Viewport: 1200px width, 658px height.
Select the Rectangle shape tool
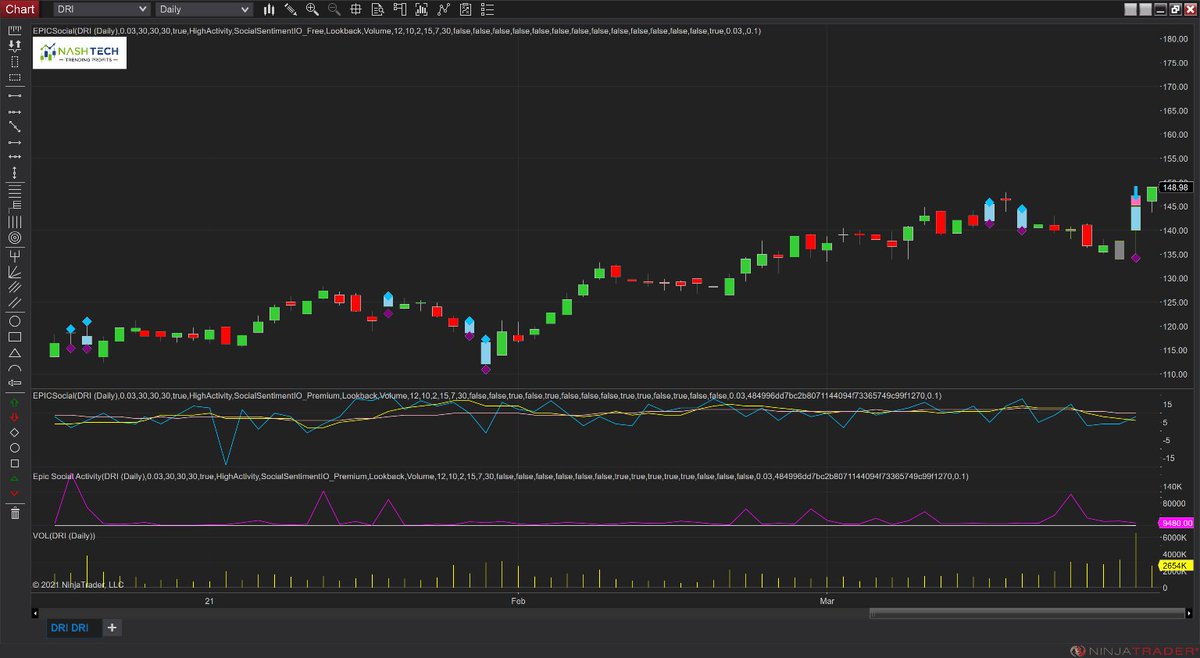[x=15, y=337]
